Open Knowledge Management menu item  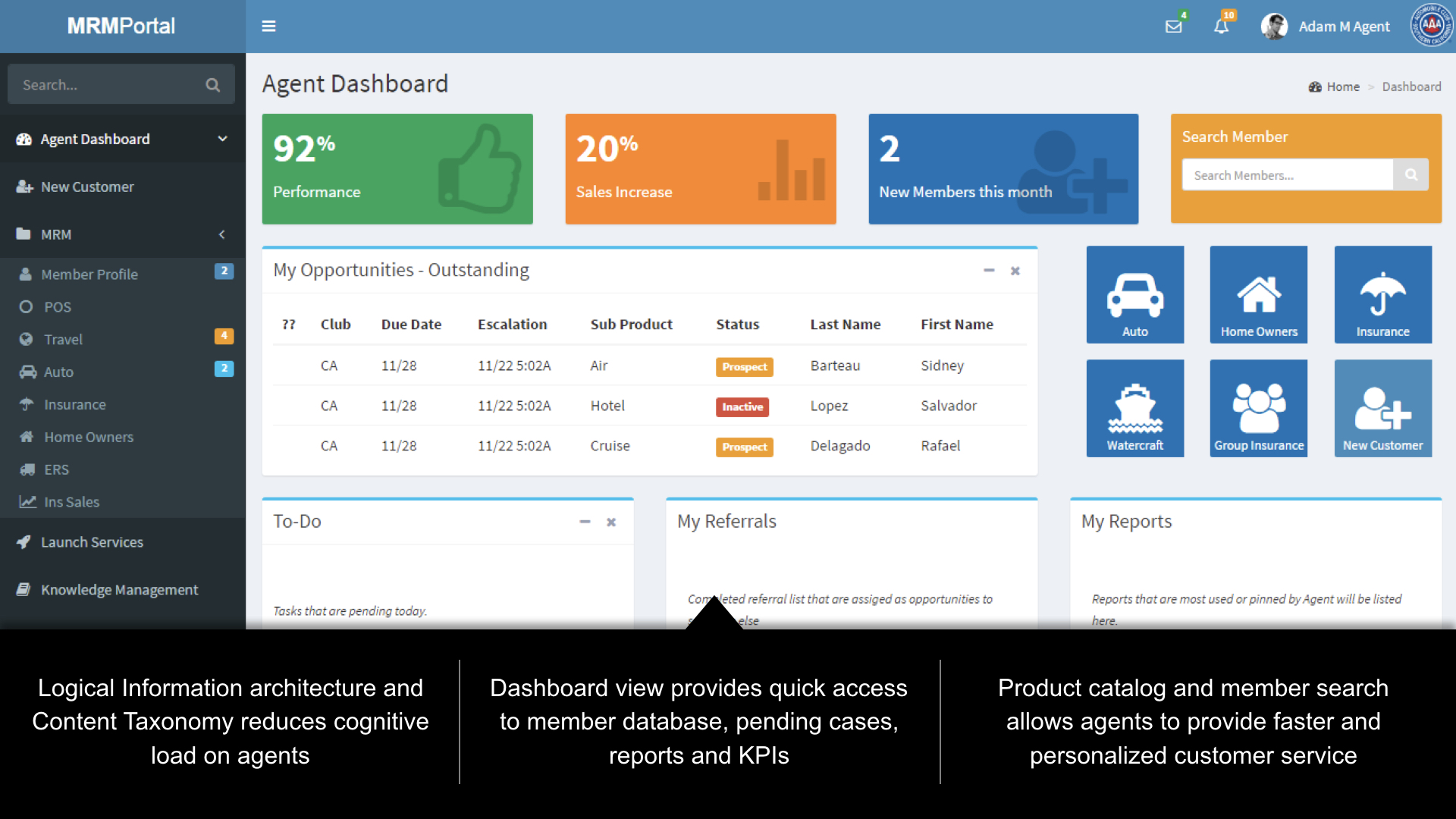pos(119,590)
